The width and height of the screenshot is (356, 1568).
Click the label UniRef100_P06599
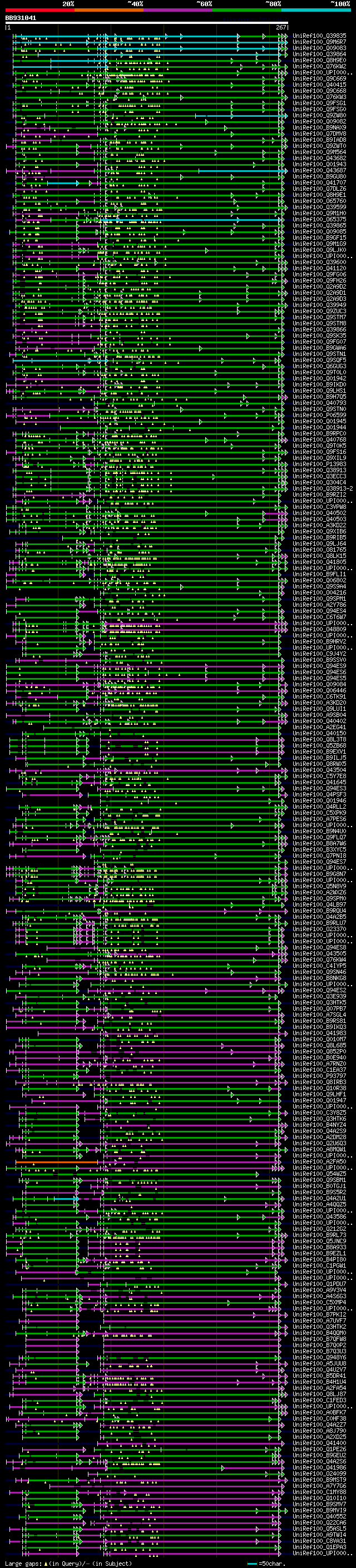coord(319,415)
